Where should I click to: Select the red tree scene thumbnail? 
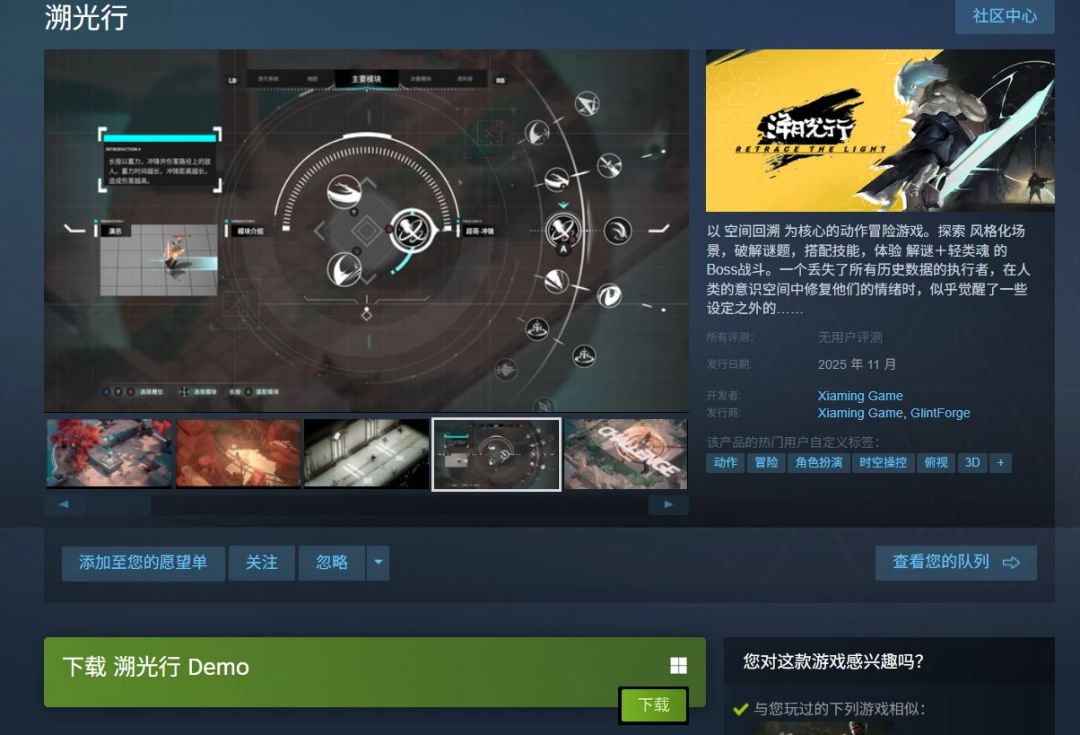110,453
